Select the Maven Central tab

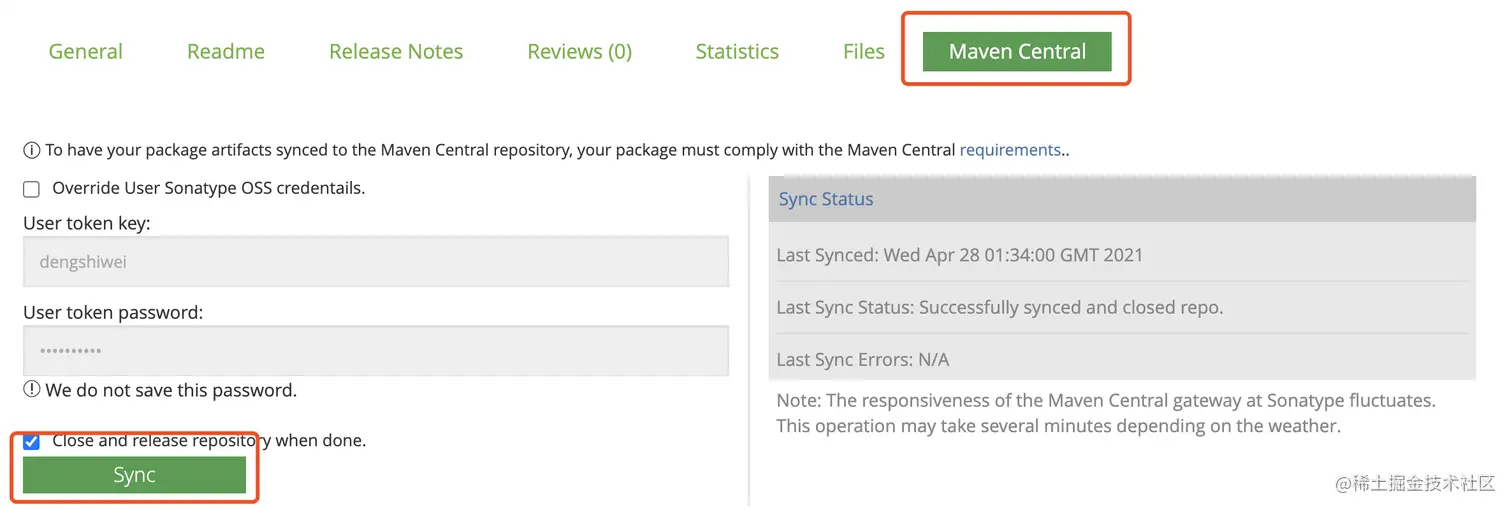click(x=1017, y=52)
